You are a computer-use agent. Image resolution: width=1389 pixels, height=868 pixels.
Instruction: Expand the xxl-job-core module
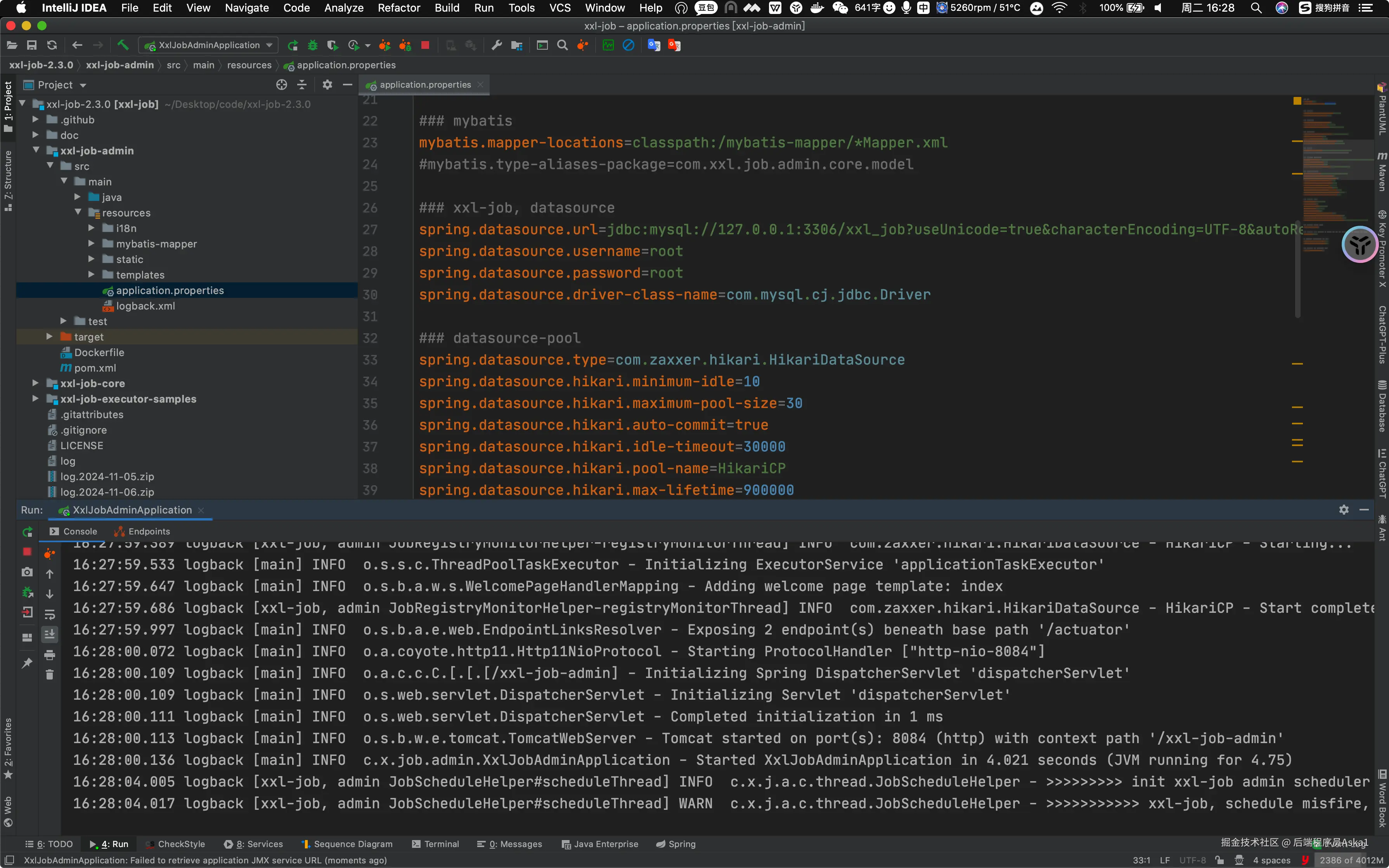point(36,383)
